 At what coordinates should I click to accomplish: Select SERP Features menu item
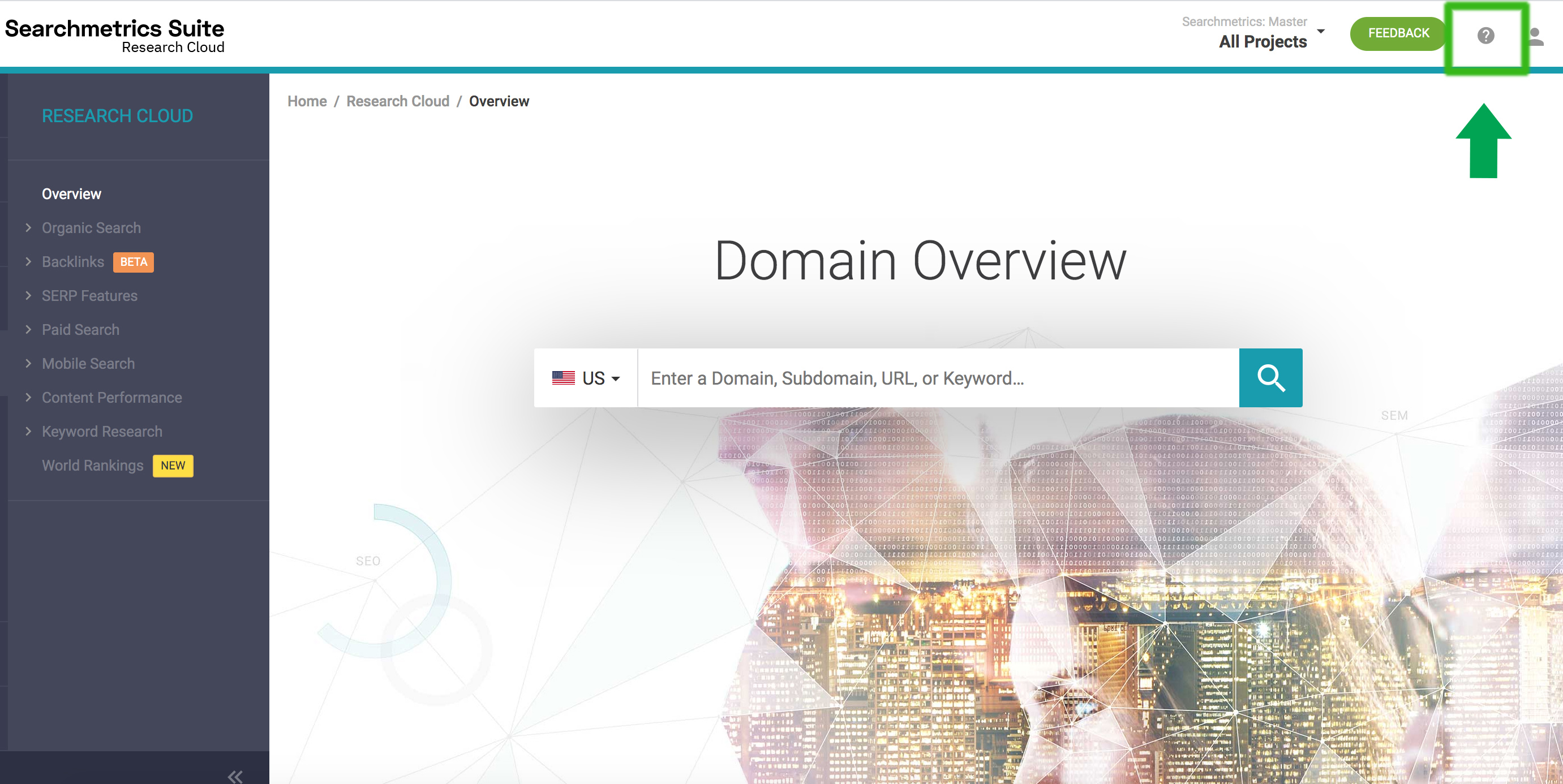[x=90, y=296]
